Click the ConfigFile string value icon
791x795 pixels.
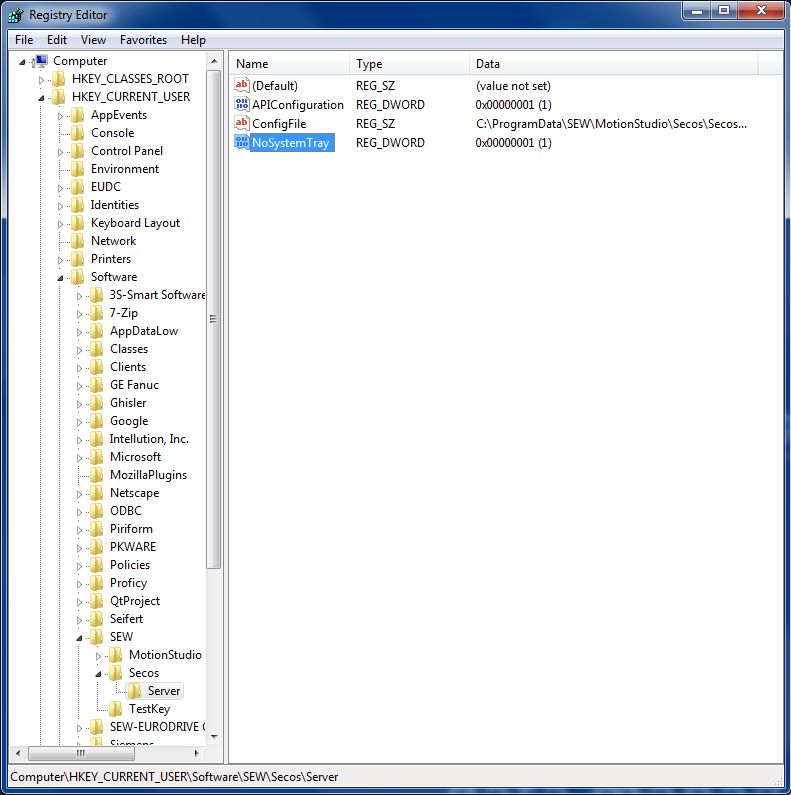click(241, 124)
